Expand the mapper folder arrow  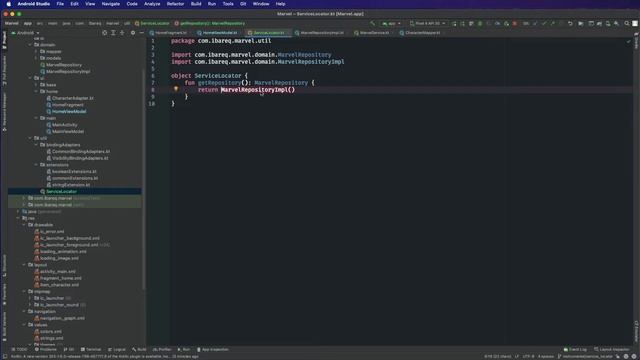(36, 51)
